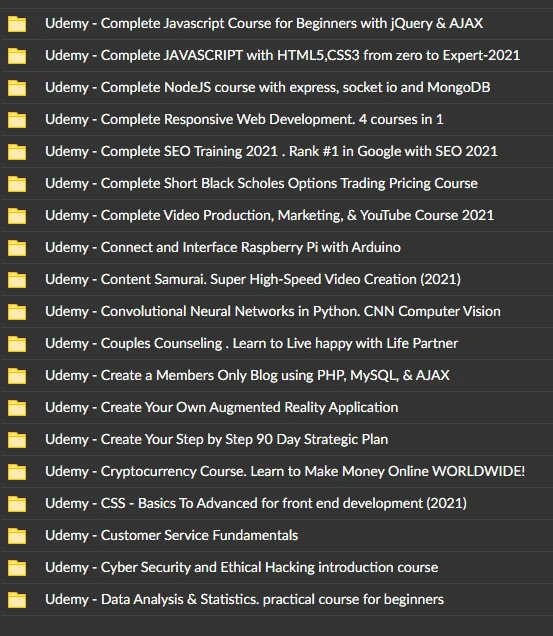Click folder icon for Complete Javascript Course for Beginners
Image resolution: width=553 pixels, height=636 pixels.
pos(17,24)
